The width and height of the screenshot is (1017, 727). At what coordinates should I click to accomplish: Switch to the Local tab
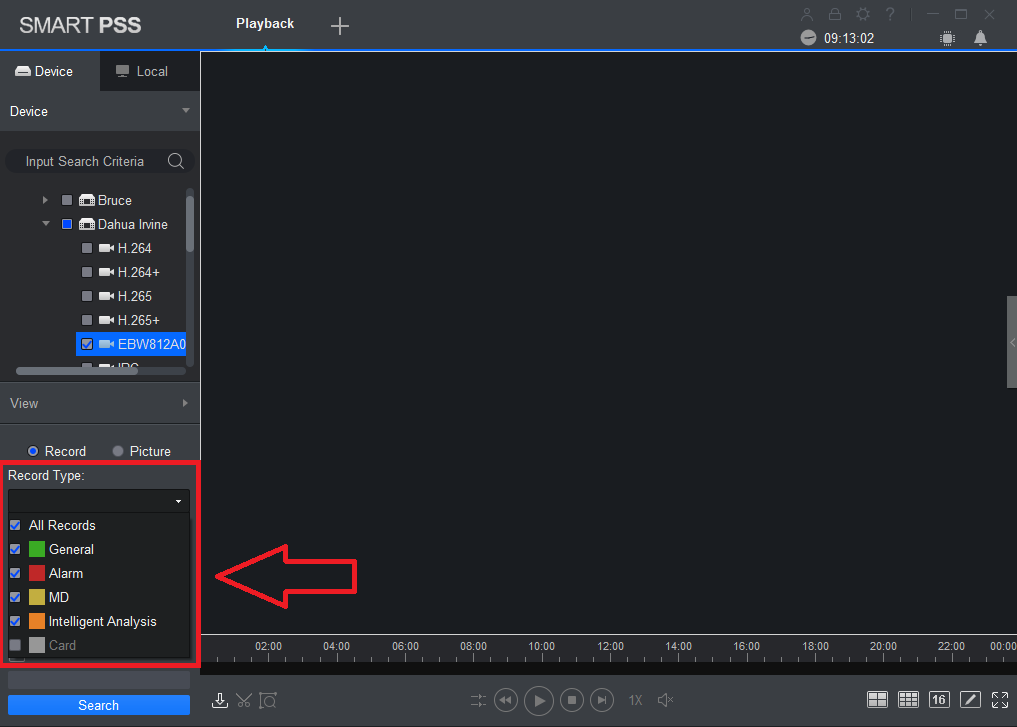point(150,71)
